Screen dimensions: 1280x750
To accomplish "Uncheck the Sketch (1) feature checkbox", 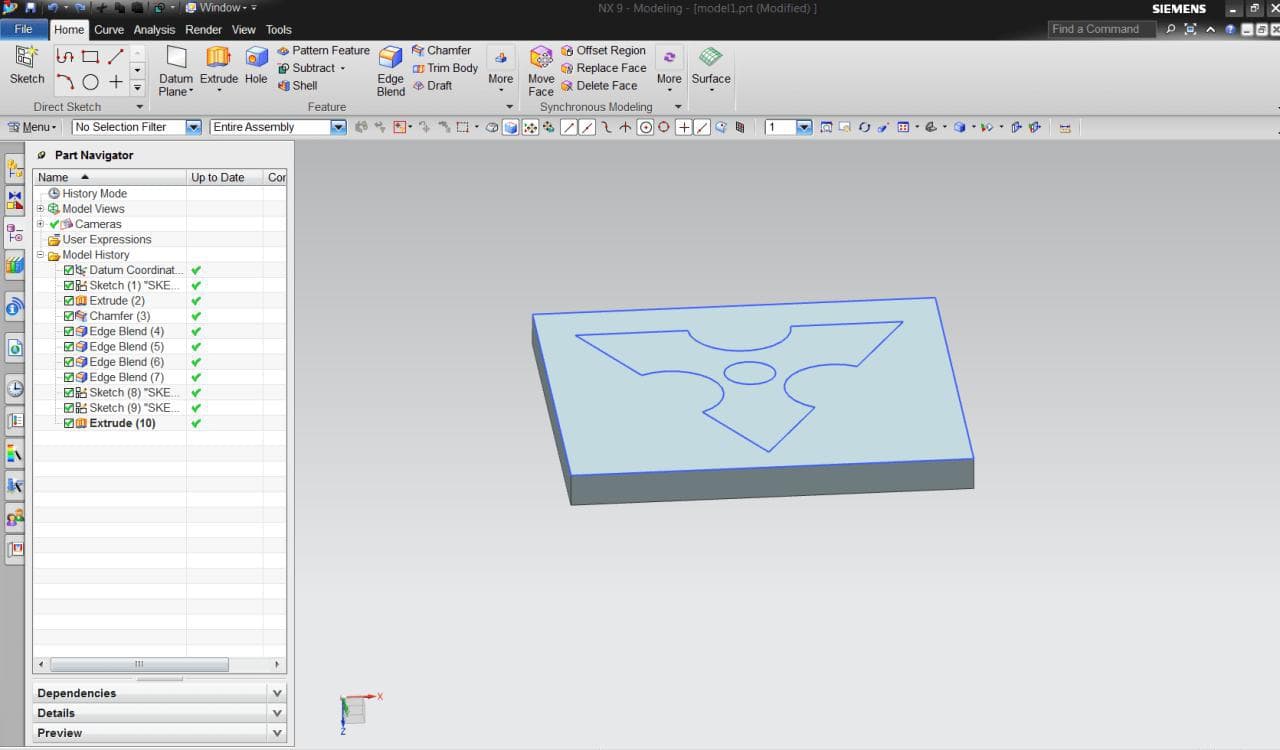I will tap(69, 286).
